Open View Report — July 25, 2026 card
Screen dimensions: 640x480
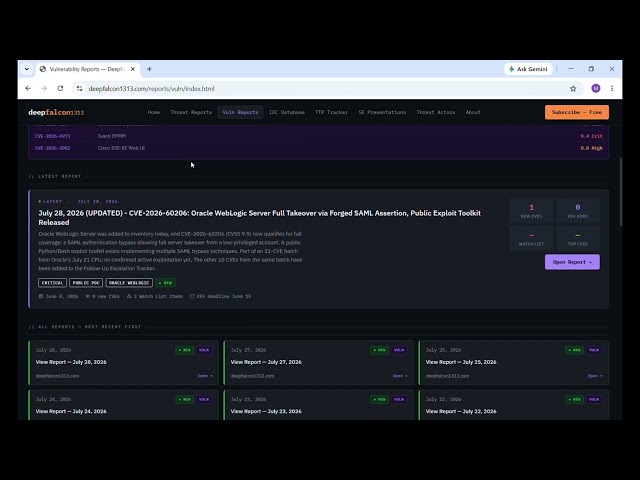click(x=513, y=363)
